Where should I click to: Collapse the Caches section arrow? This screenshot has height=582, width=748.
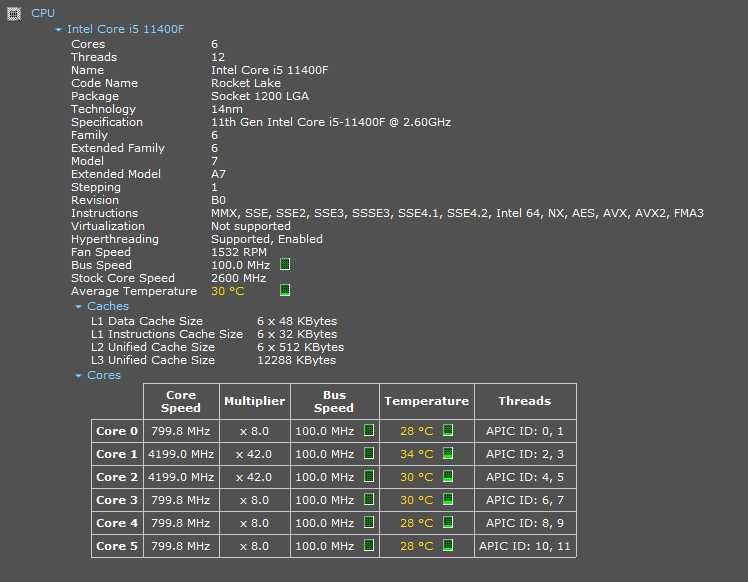click(79, 307)
